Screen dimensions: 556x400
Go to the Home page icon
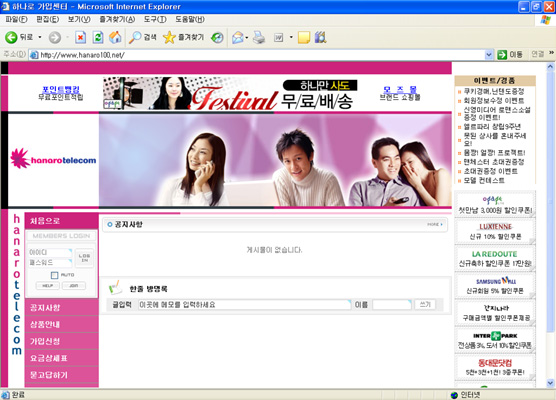click(x=115, y=37)
